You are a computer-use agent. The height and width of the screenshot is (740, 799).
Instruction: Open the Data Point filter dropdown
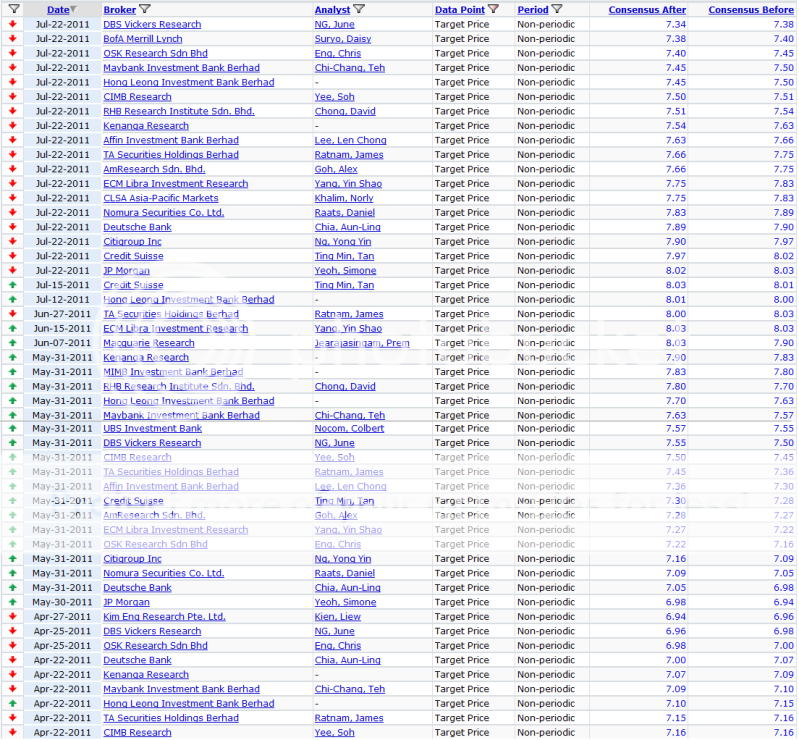493,9
